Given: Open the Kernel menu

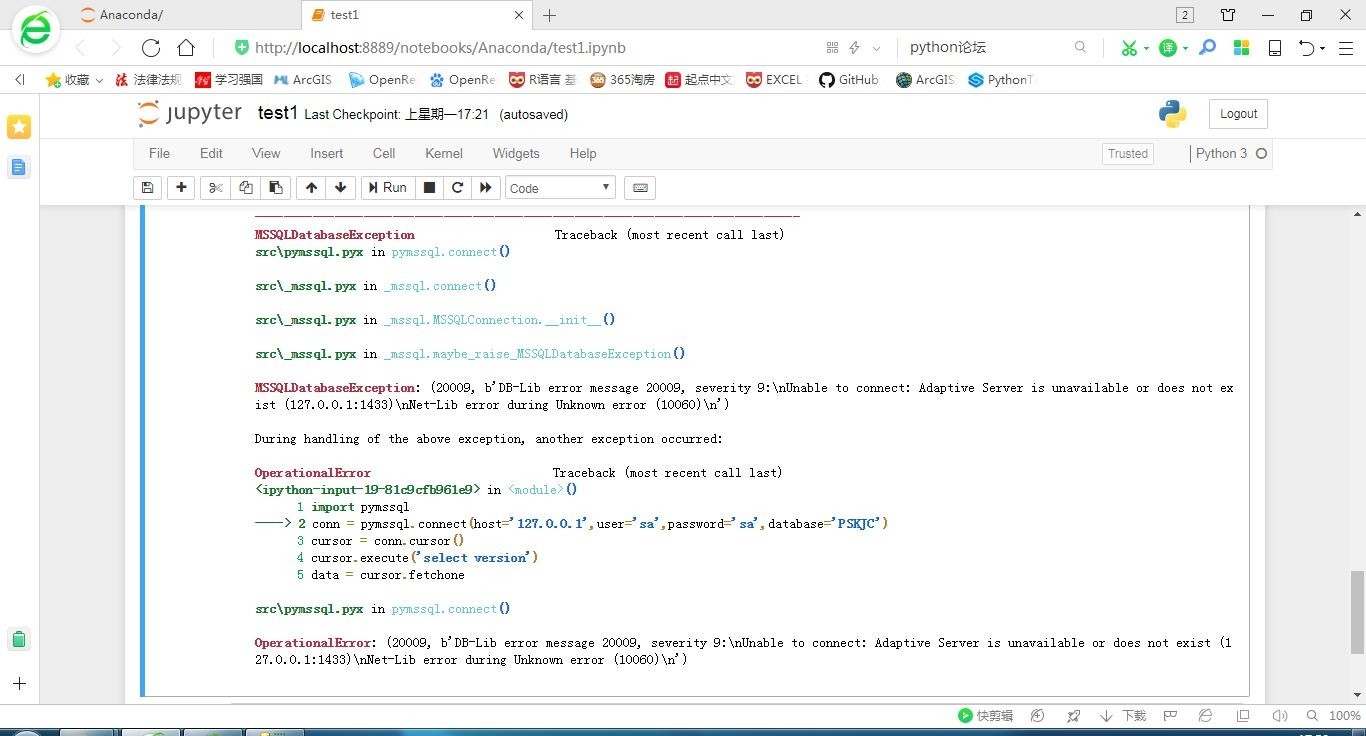Looking at the screenshot, I should pos(443,153).
